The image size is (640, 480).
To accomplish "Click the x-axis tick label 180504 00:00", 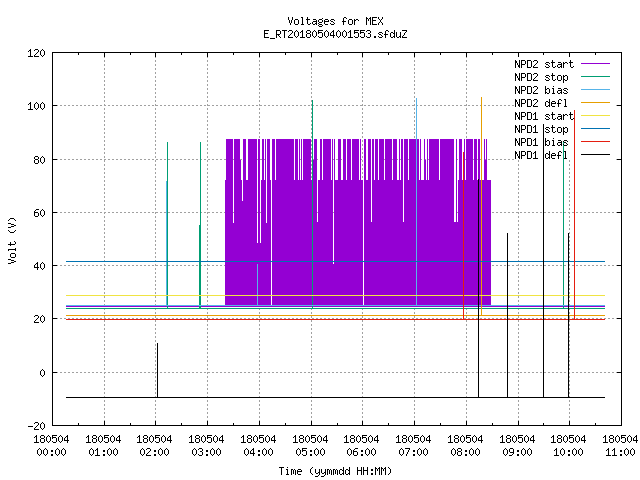I will tap(51, 446).
